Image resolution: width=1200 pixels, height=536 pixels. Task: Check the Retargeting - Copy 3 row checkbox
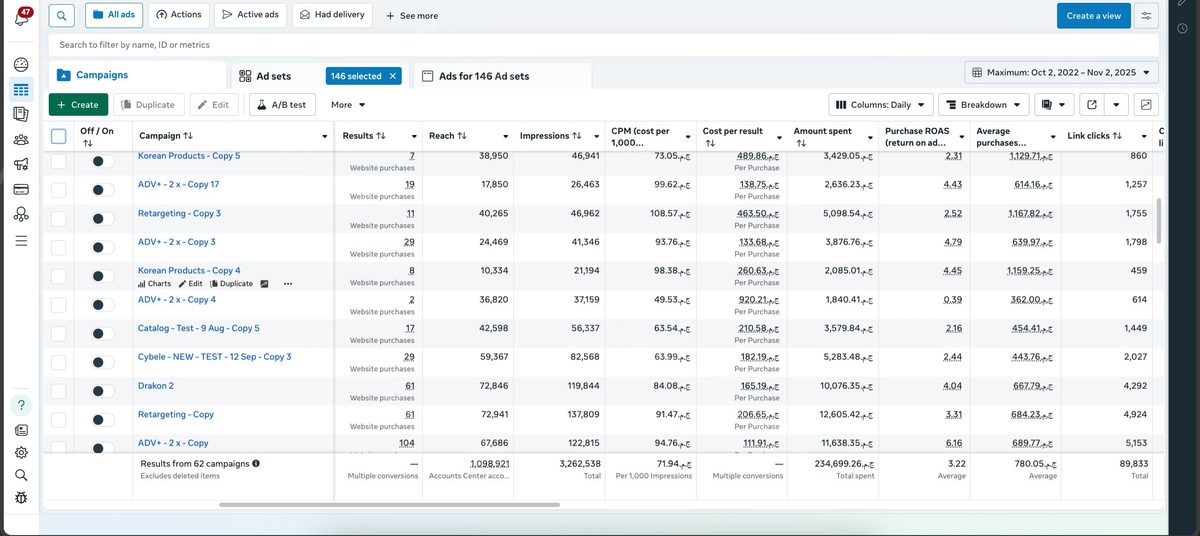point(58,218)
